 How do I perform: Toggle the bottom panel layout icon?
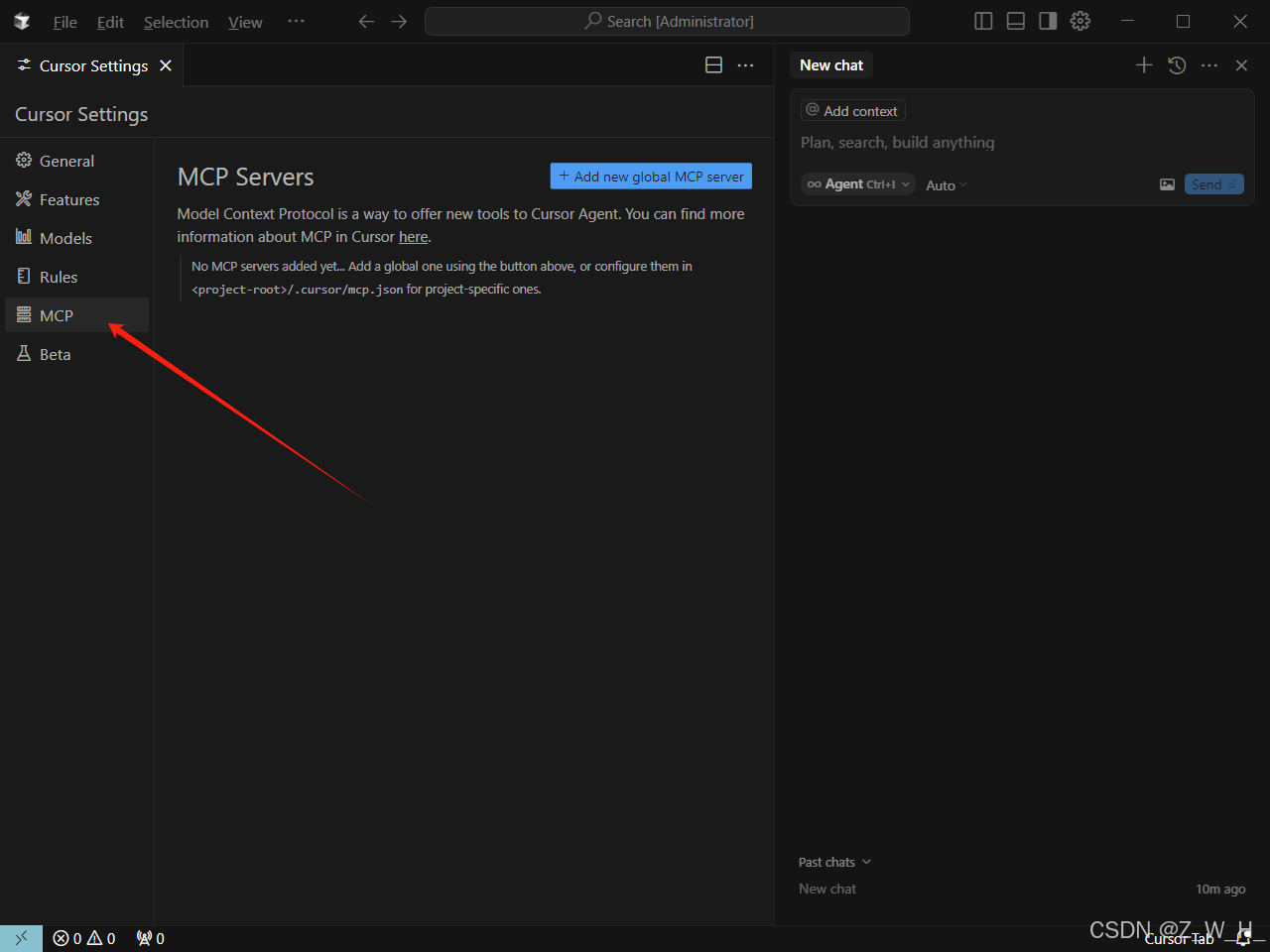tap(1015, 21)
